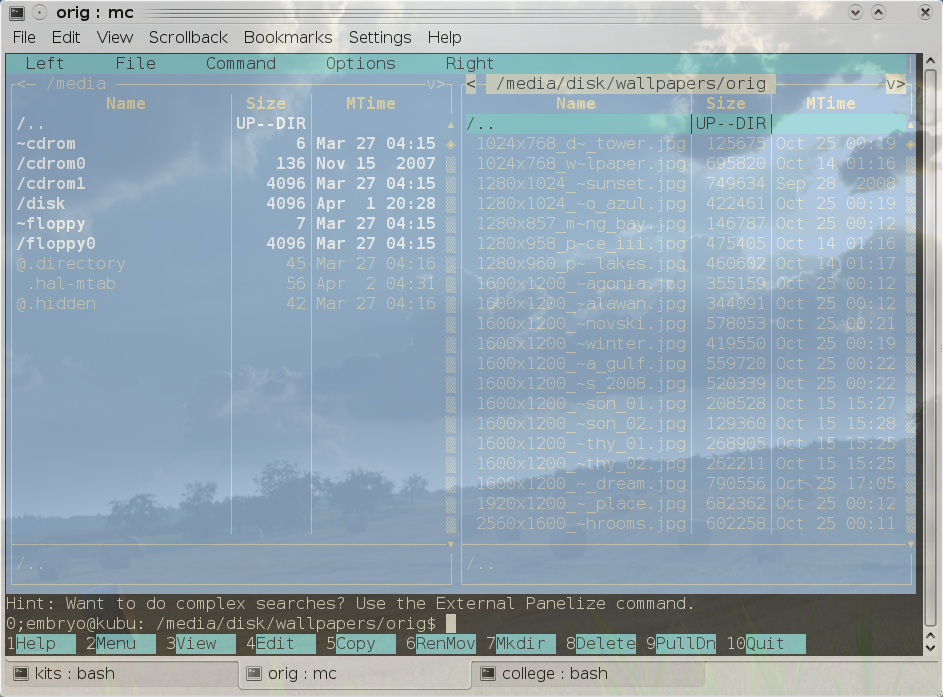Open the Settings menu
This screenshot has height=697, width=943.
click(x=380, y=37)
